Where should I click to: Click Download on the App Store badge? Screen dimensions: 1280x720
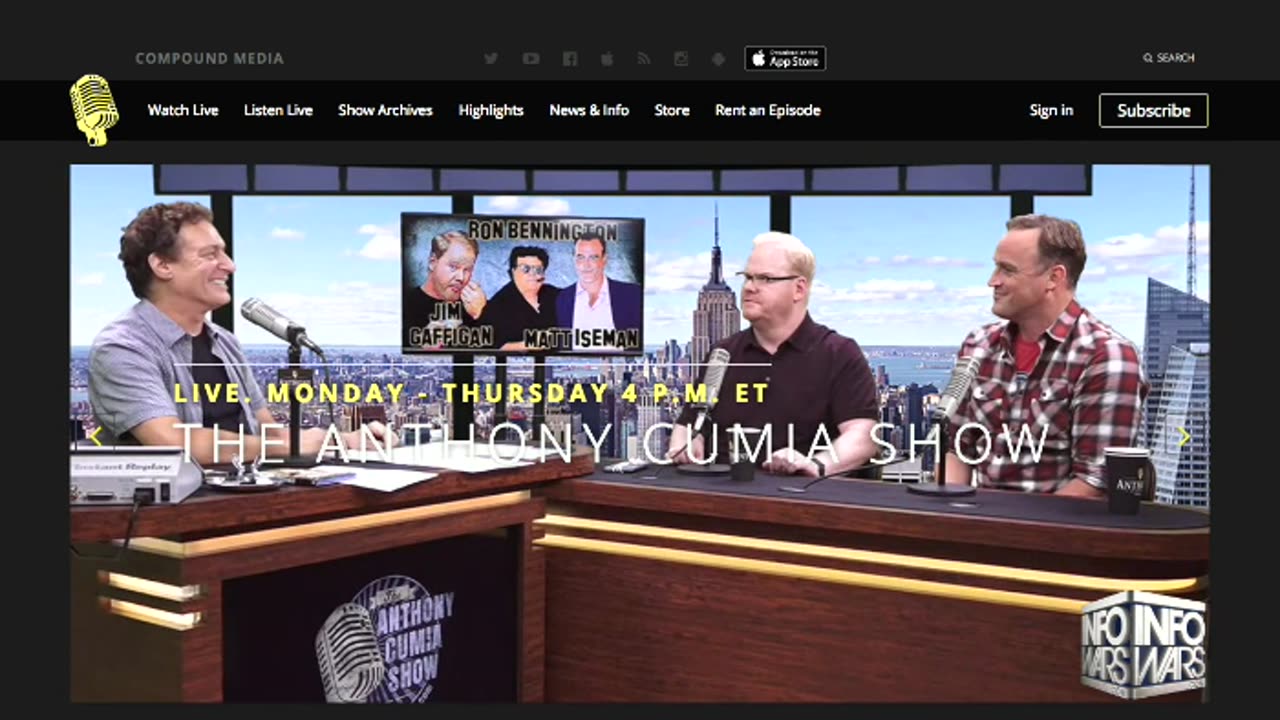tap(785, 58)
